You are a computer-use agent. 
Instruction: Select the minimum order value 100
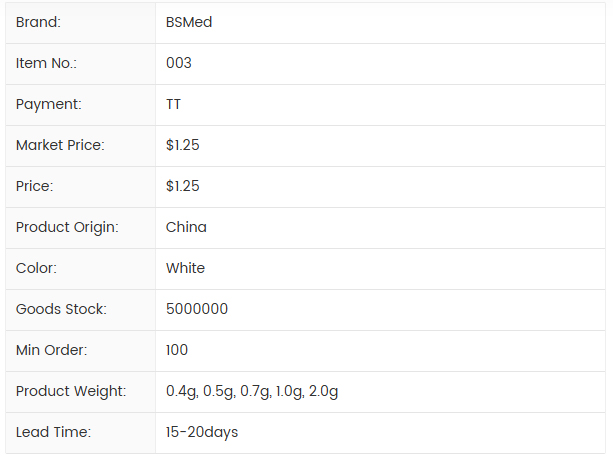pos(177,350)
